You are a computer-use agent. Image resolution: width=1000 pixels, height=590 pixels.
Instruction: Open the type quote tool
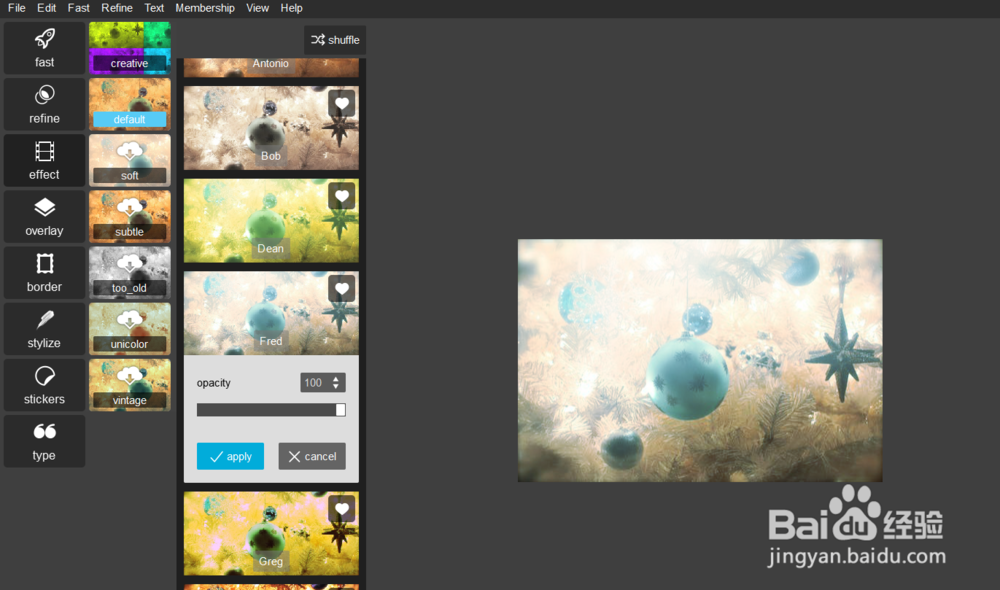pos(44,441)
